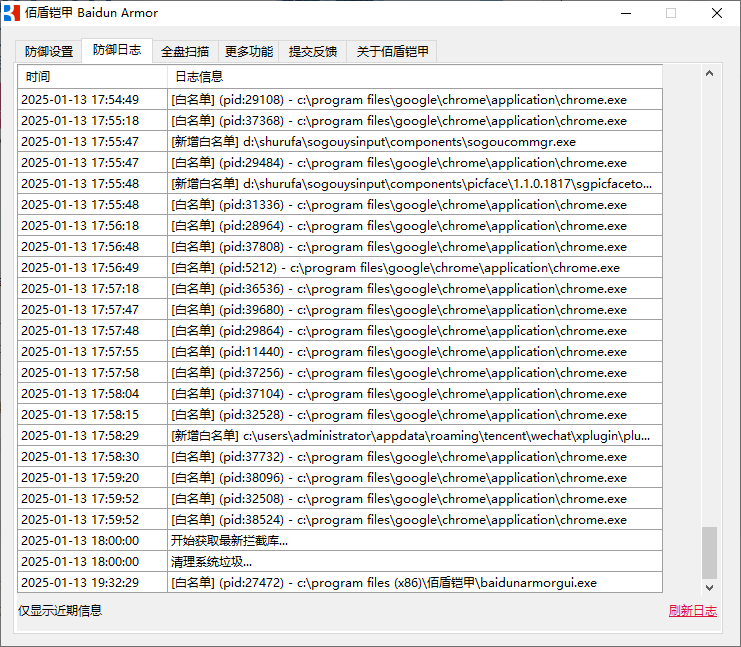Click the Baidun Armor app logo icon

[12, 13]
